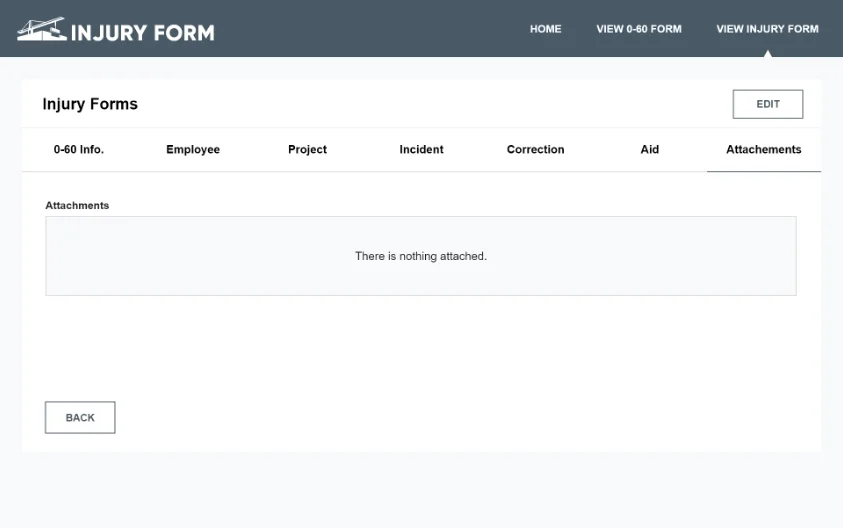This screenshot has height=528, width=843.
Task: Click the Injury Forms heading
Action: 90,104
